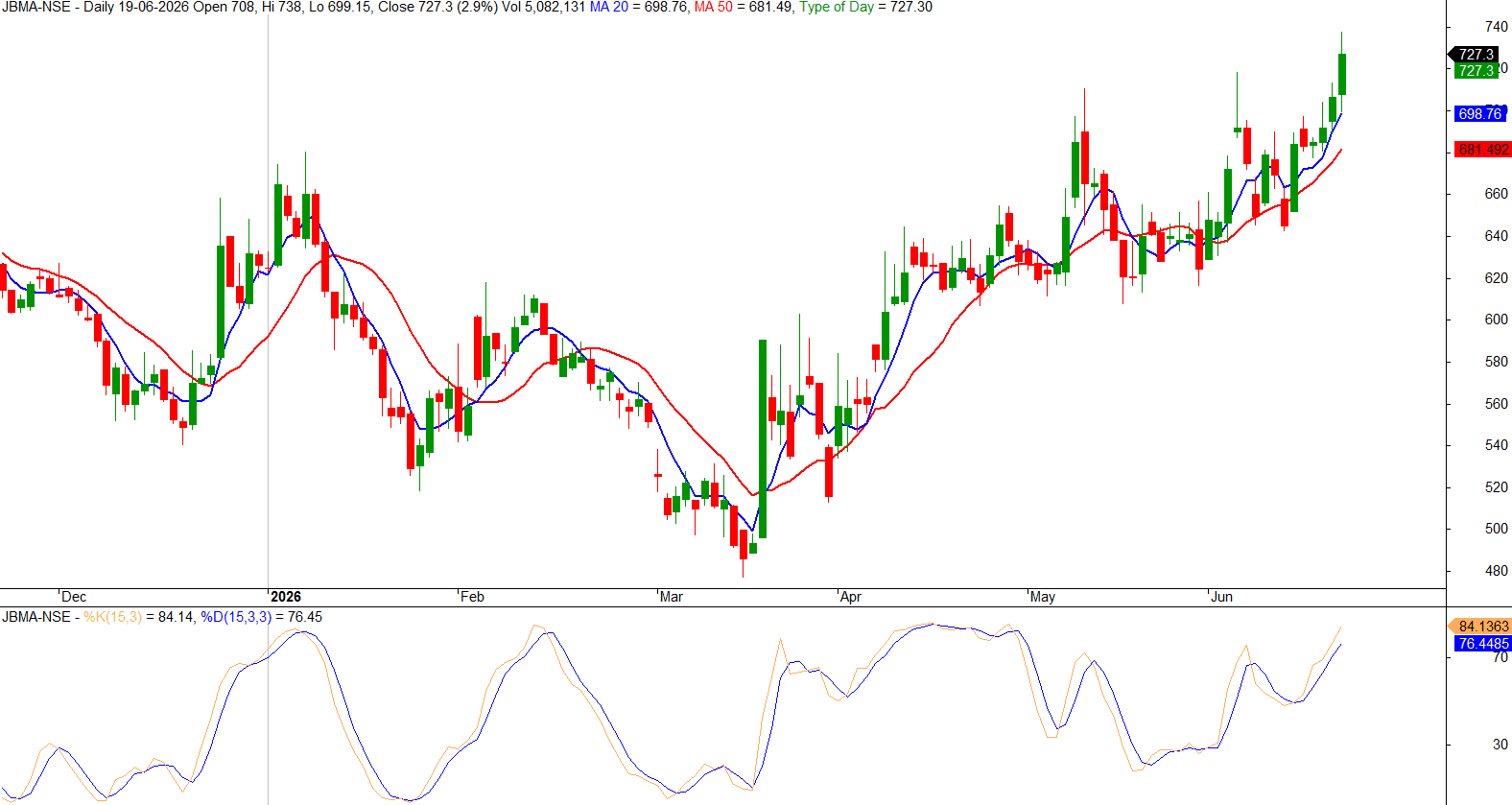Click the 'Vol 5,082,131' value in the header
Viewport: 1512px width, 805px height.
[x=543, y=7]
